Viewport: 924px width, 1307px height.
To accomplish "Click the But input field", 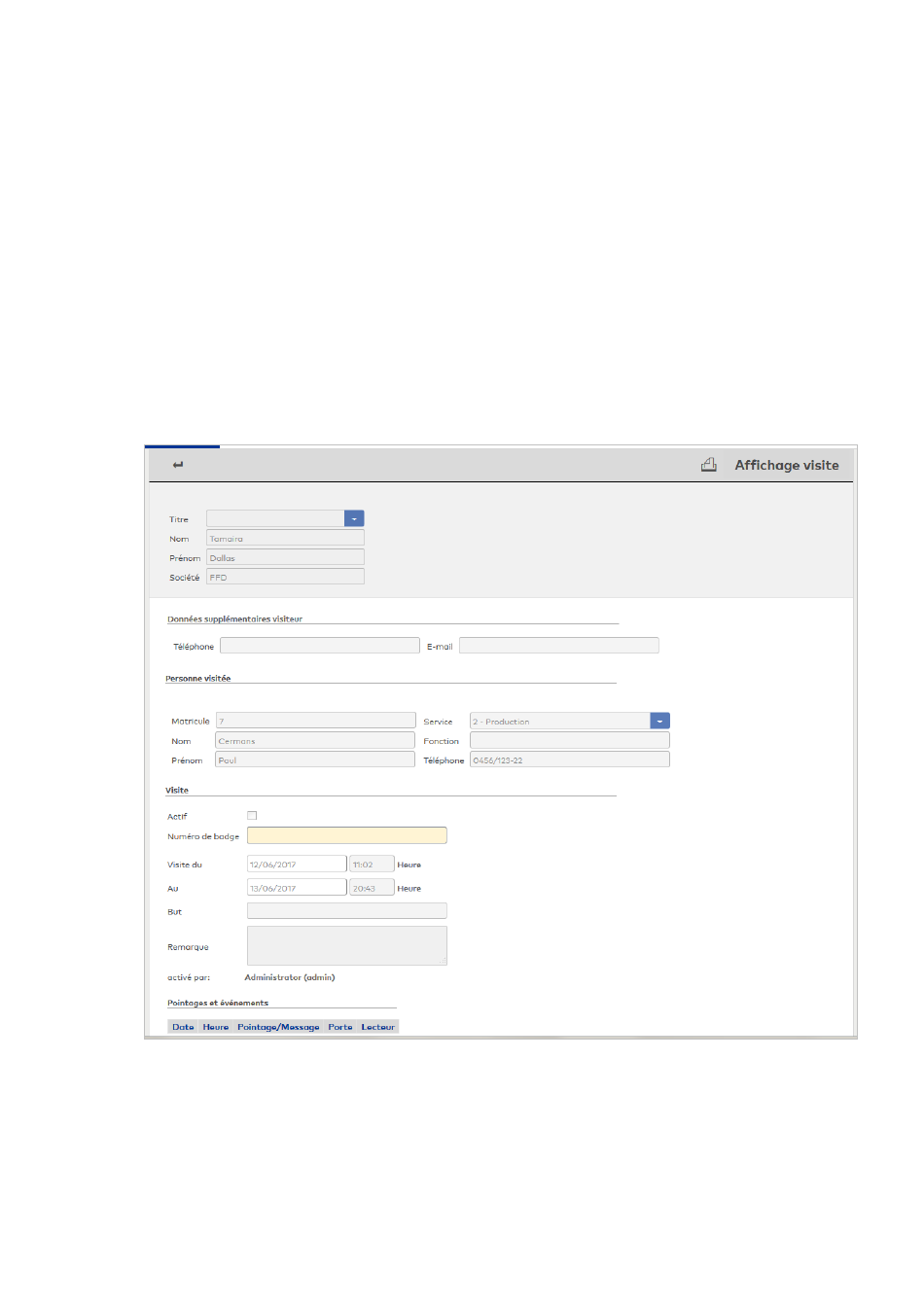I will tap(346, 911).
